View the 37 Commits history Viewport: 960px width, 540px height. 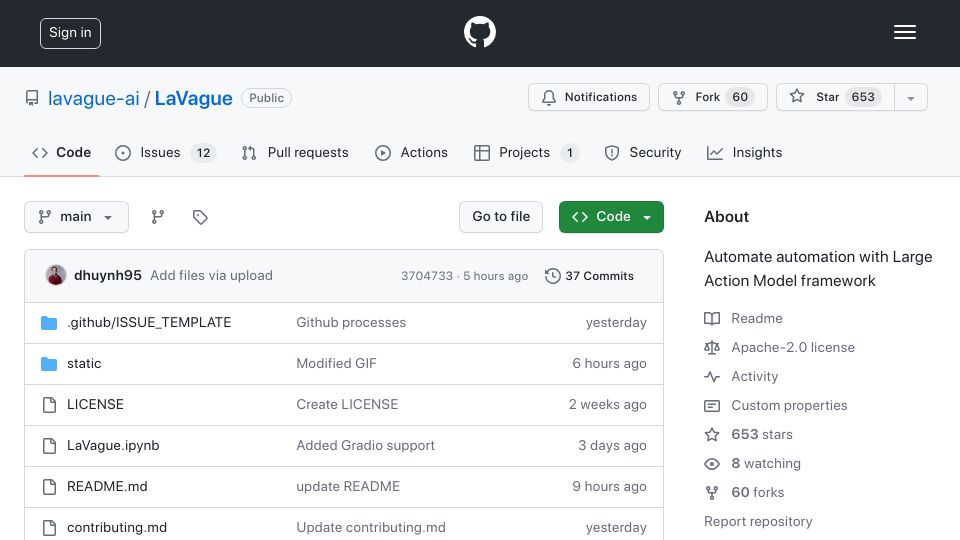click(x=589, y=276)
